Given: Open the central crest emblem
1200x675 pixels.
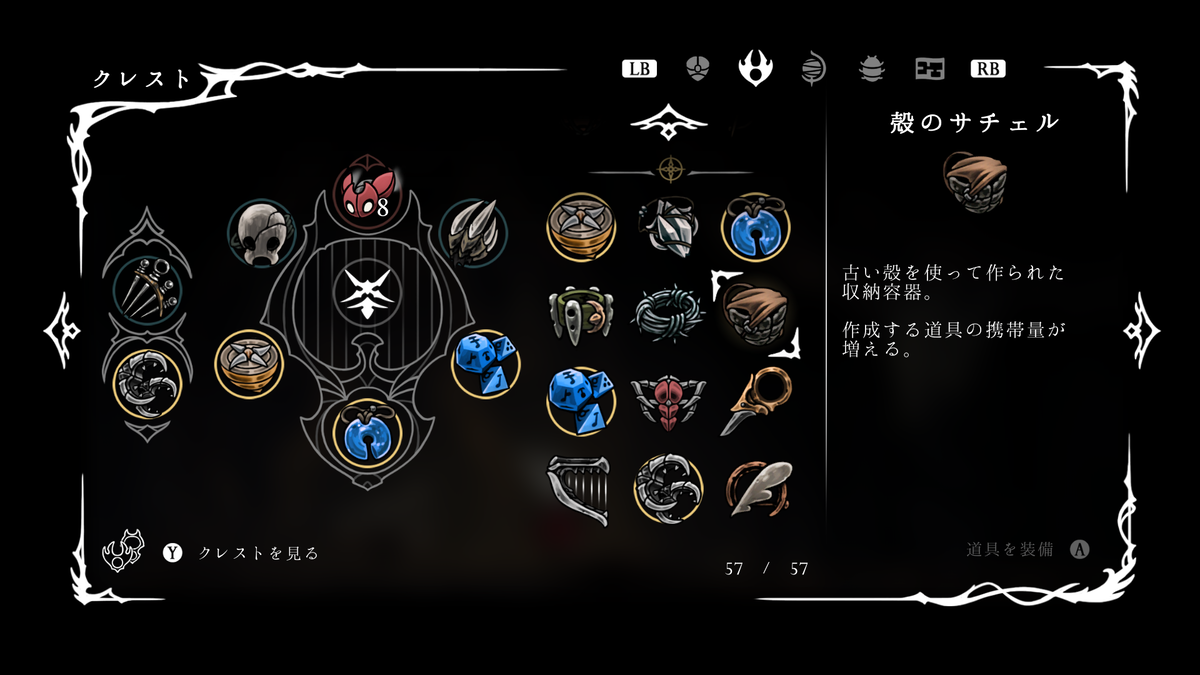Looking at the screenshot, I should pyautogui.click(x=367, y=292).
